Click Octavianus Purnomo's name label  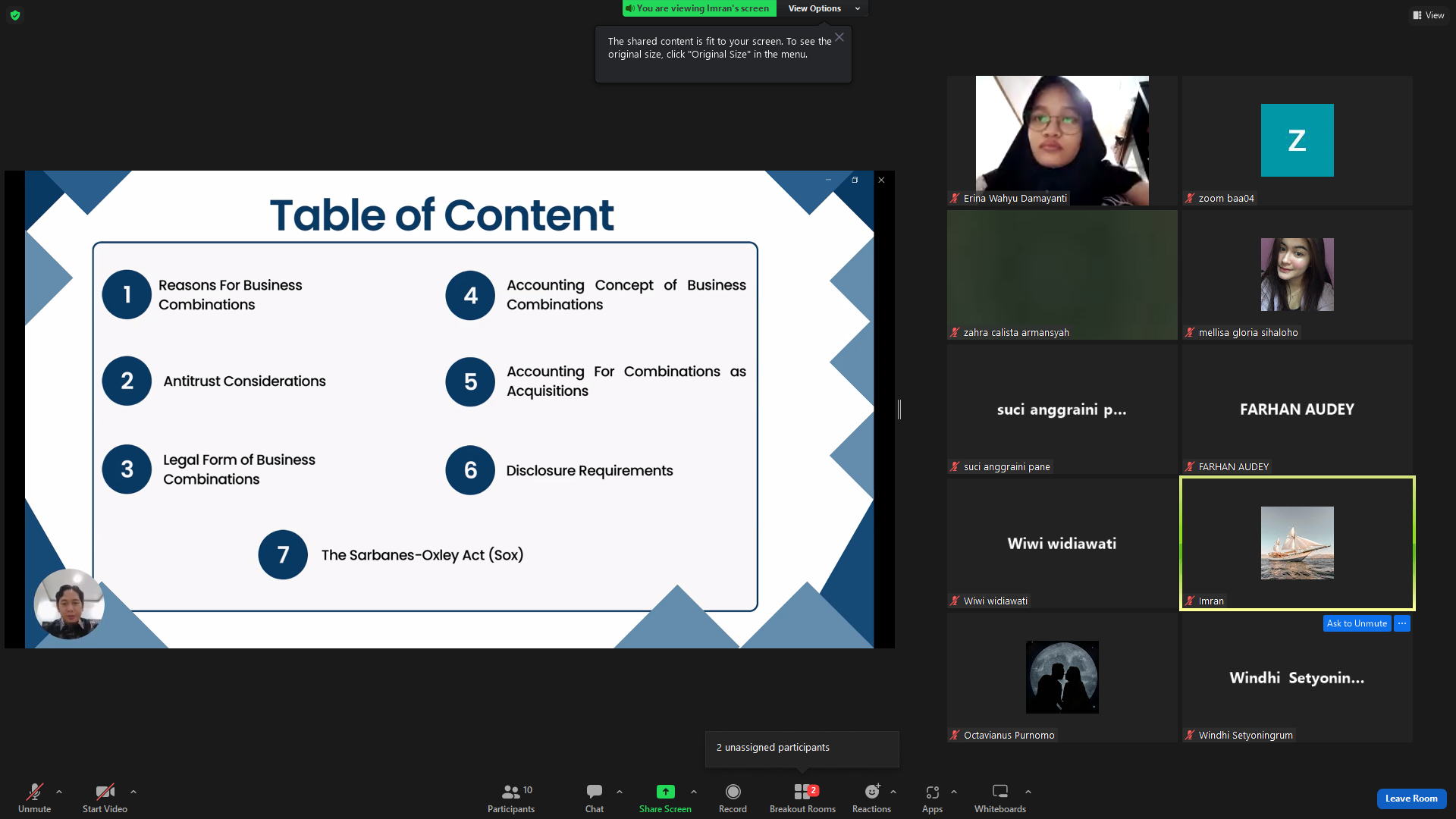1009,736
